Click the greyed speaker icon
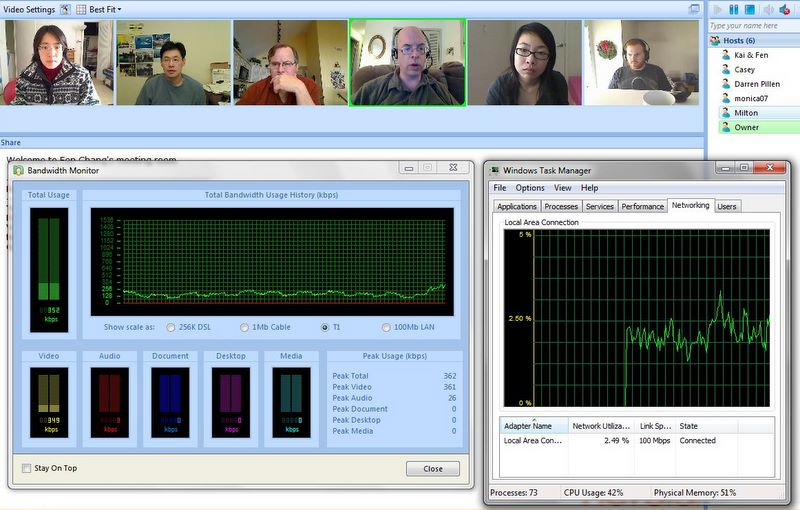 point(768,9)
